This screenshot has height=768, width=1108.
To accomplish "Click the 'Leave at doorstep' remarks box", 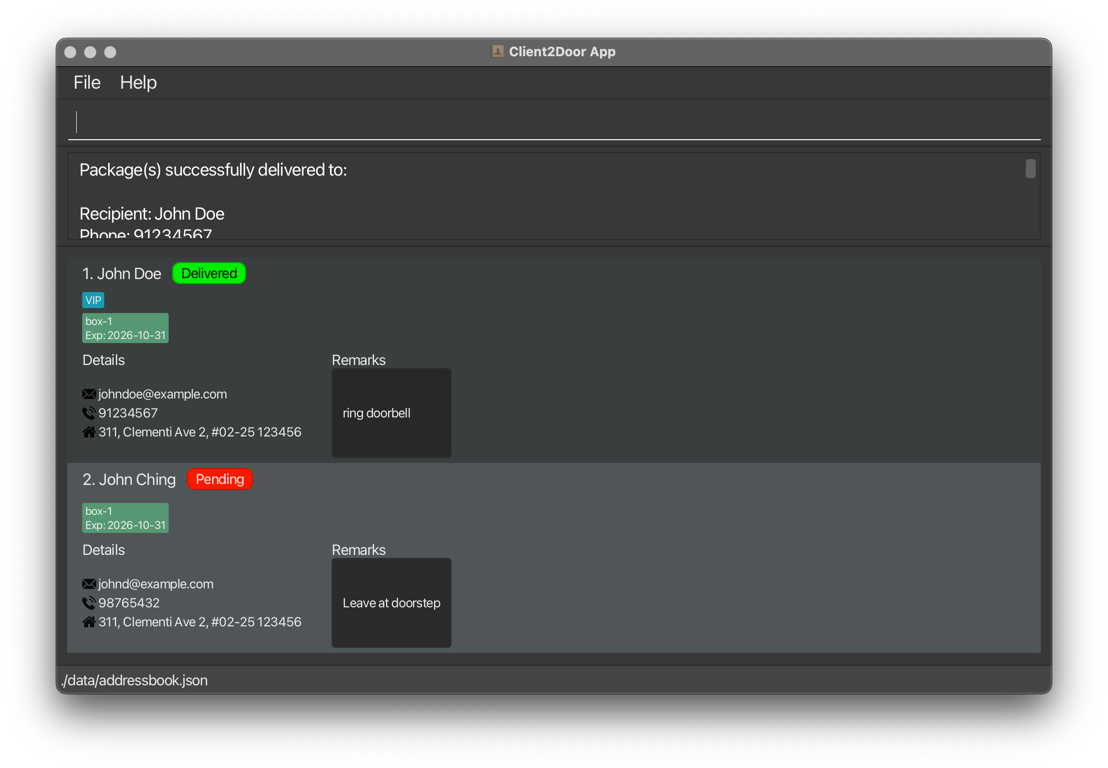I will (391, 603).
